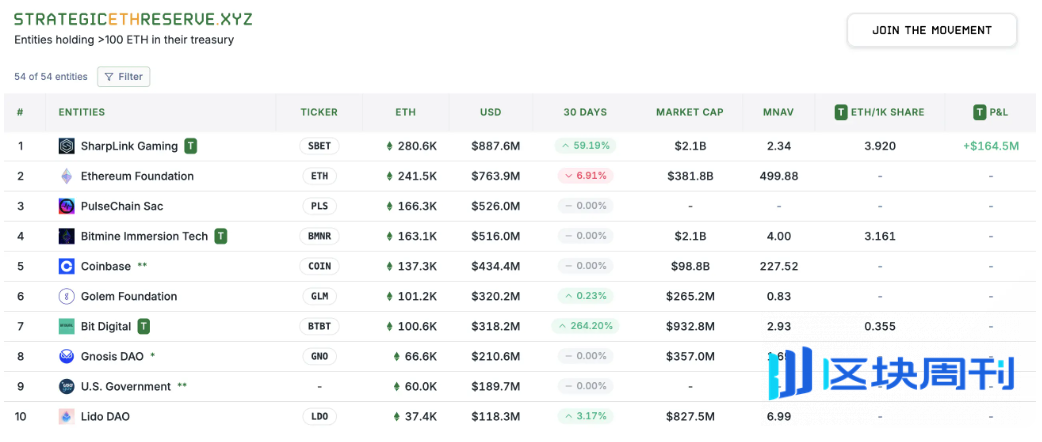Open the Lido DAO entity name
The image size is (1042, 442).
click(105, 417)
